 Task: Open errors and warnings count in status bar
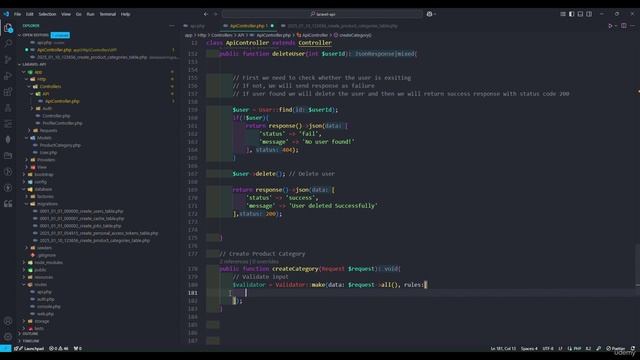pyautogui.click(x=59, y=349)
